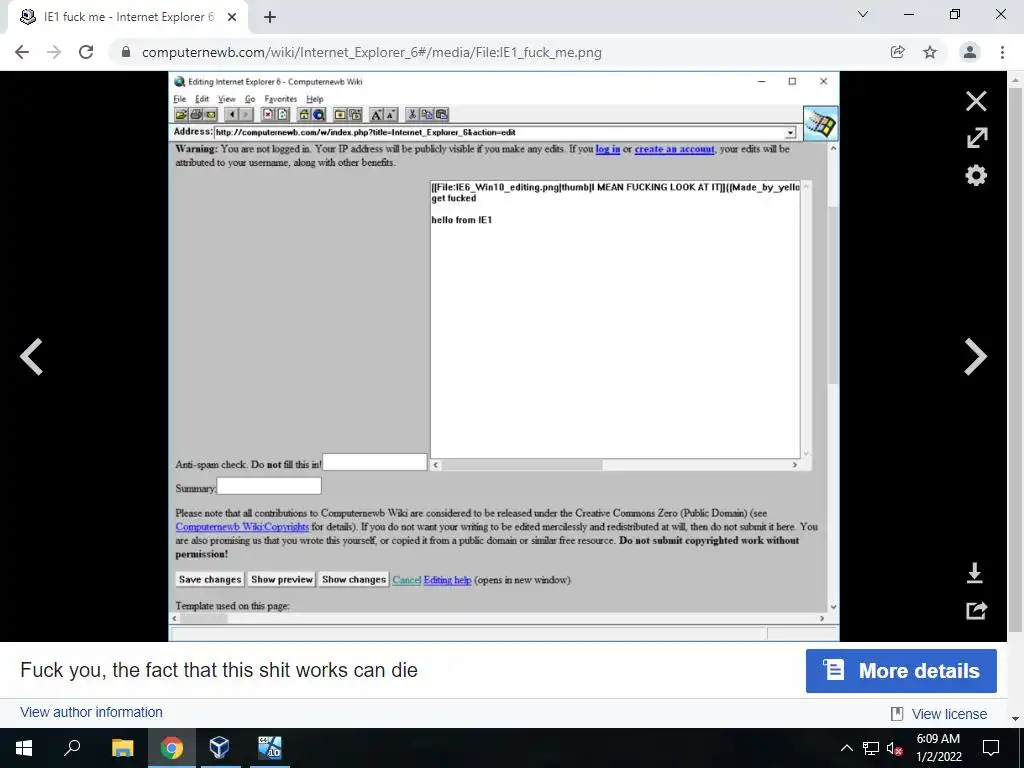The width and height of the screenshot is (1024, 768).
Task: Open the Chrome profile menu
Action: tap(970, 52)
